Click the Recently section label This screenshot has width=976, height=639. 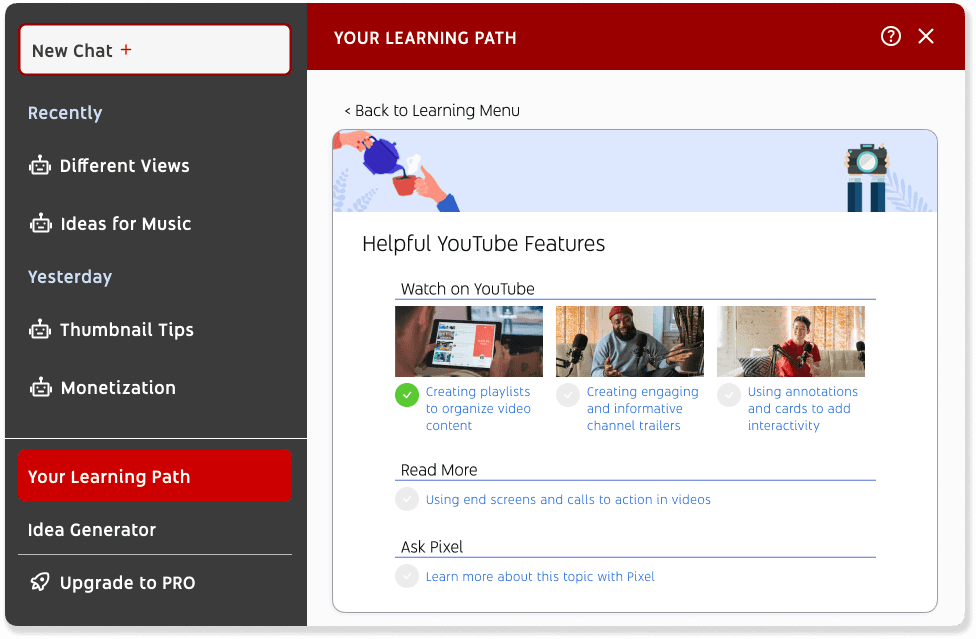click(x=65, y=113)
